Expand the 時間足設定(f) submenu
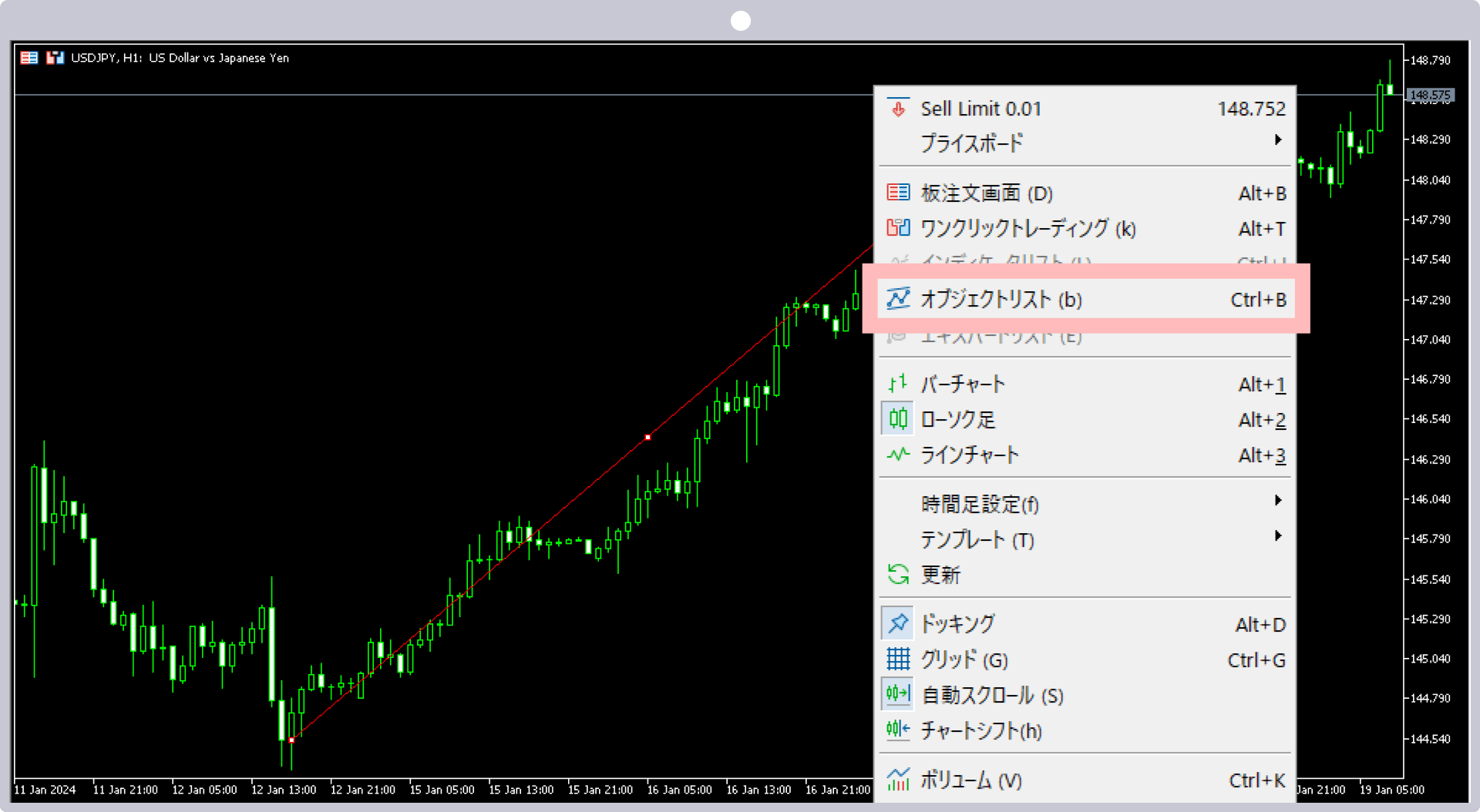1480x812 pixels. tap(1085, 504)
